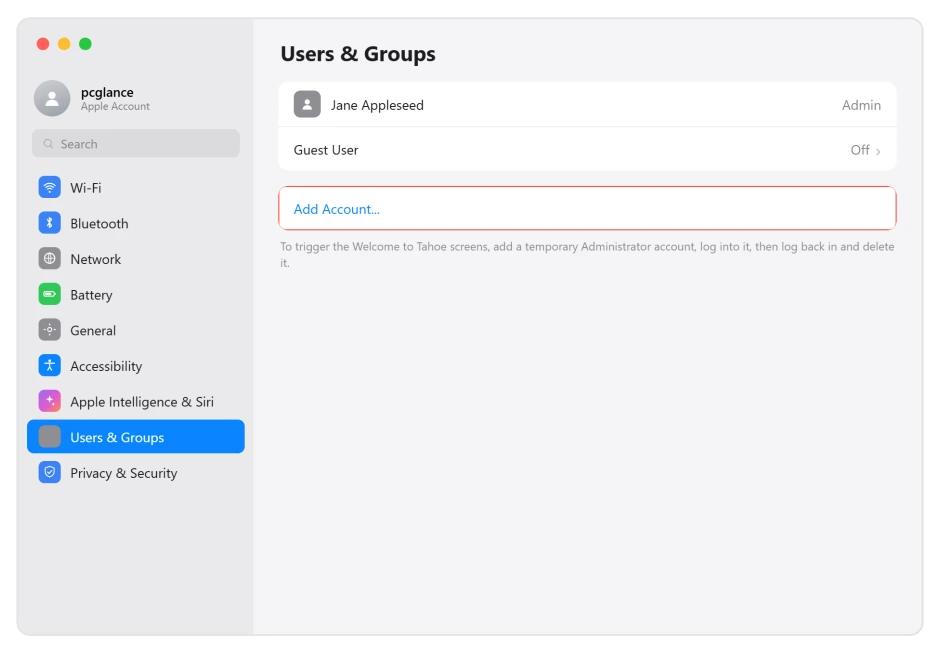
Task: Minimize window with the yellow button
Action: point(64,44)
